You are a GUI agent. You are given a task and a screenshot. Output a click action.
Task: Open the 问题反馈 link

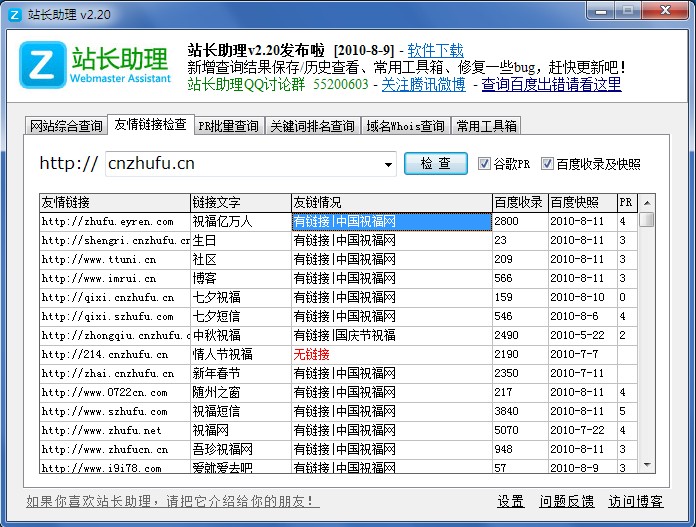567,501
